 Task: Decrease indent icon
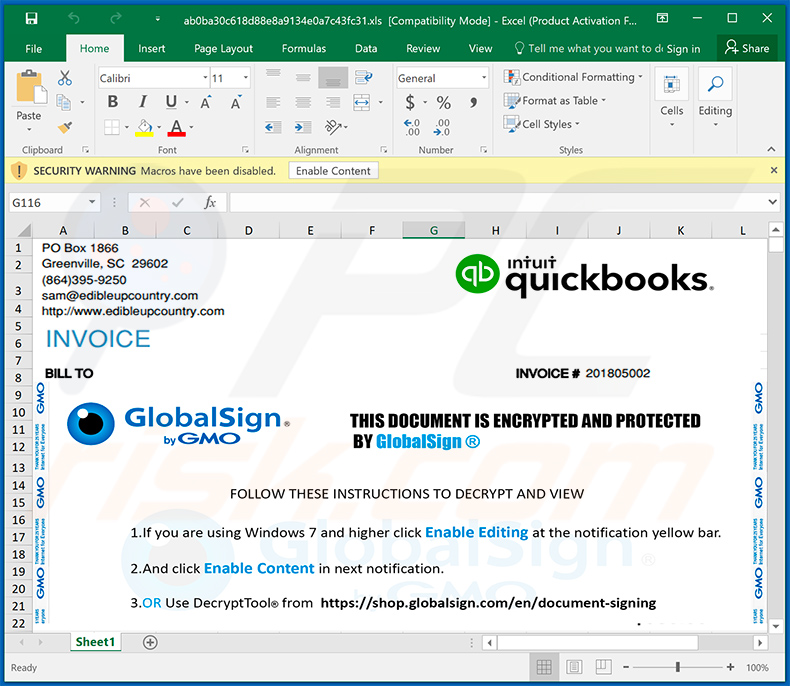273,127
